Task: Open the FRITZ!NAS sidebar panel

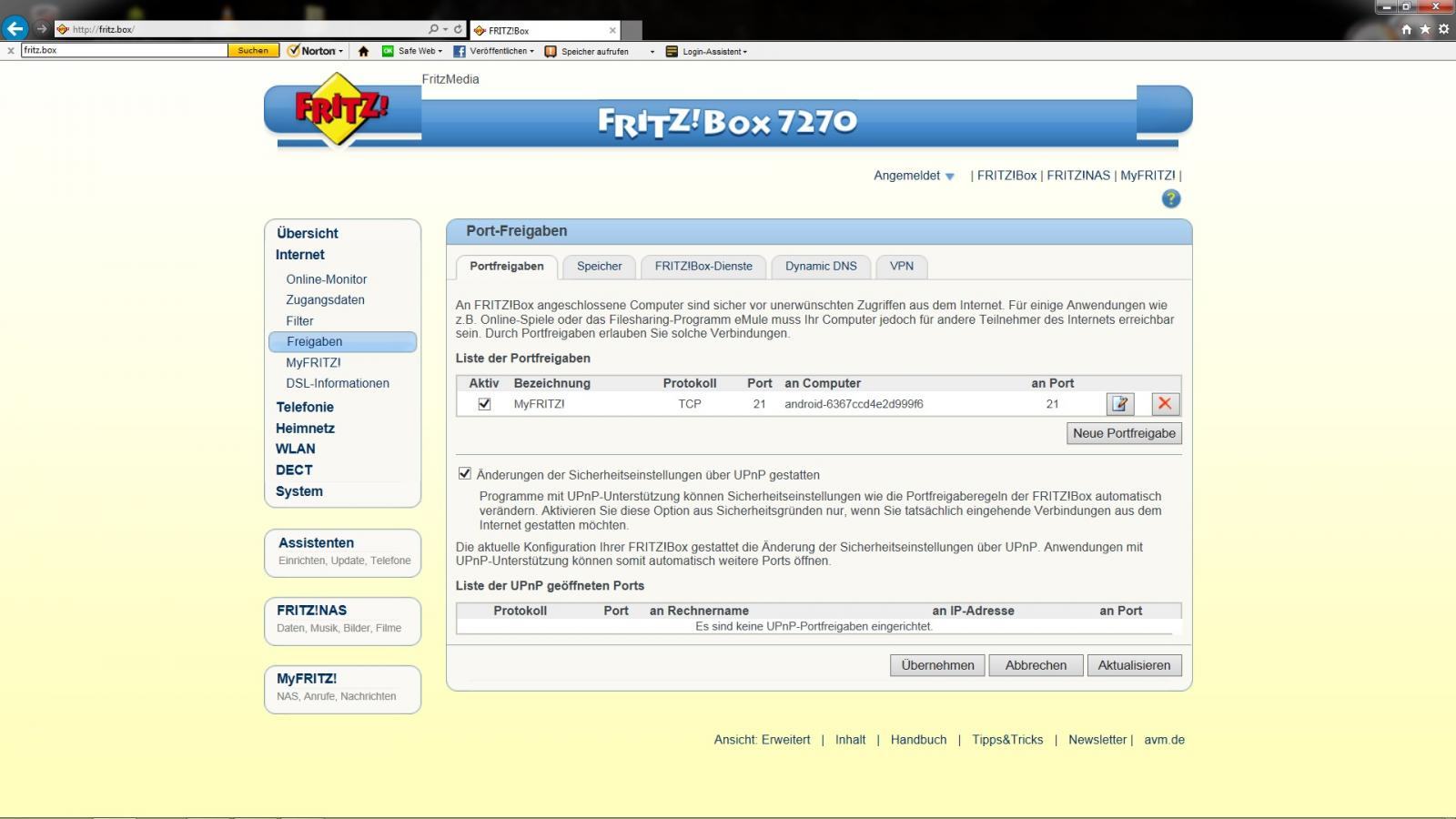Action: [x=343, y=621]
